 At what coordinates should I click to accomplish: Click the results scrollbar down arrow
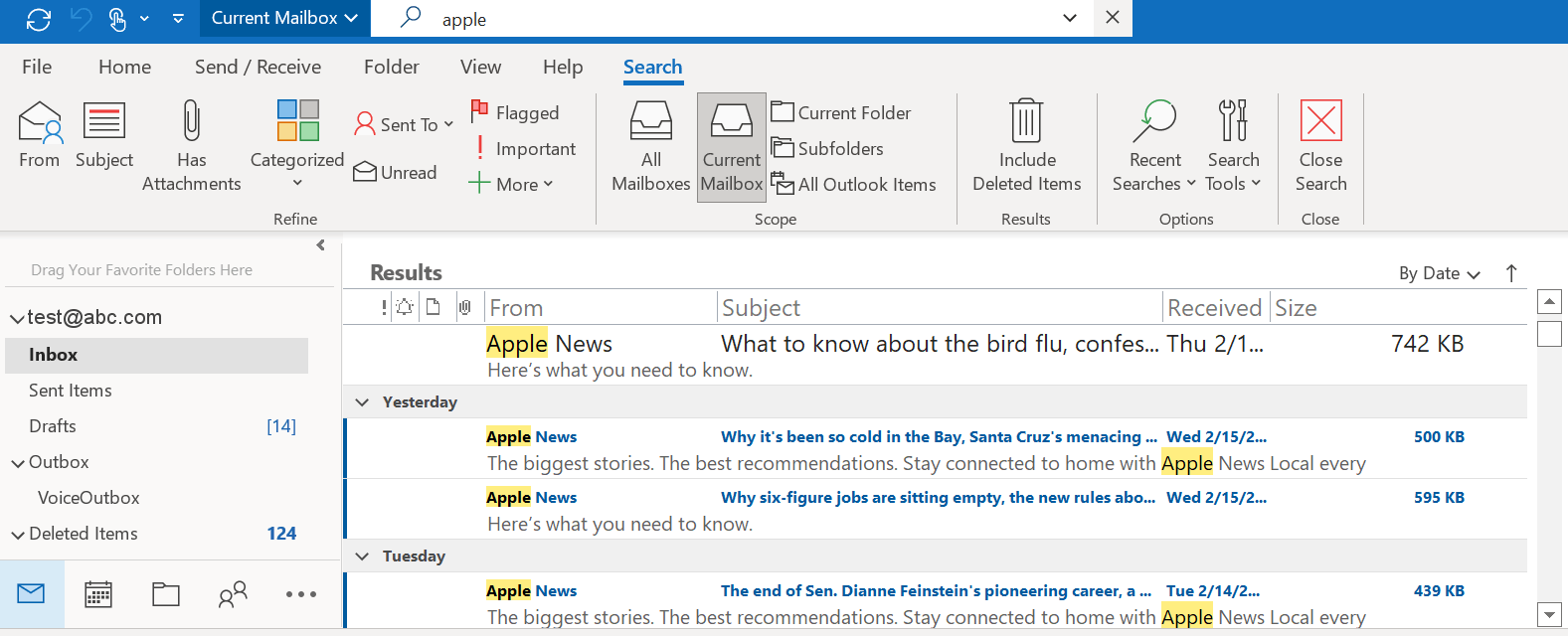1549,614
